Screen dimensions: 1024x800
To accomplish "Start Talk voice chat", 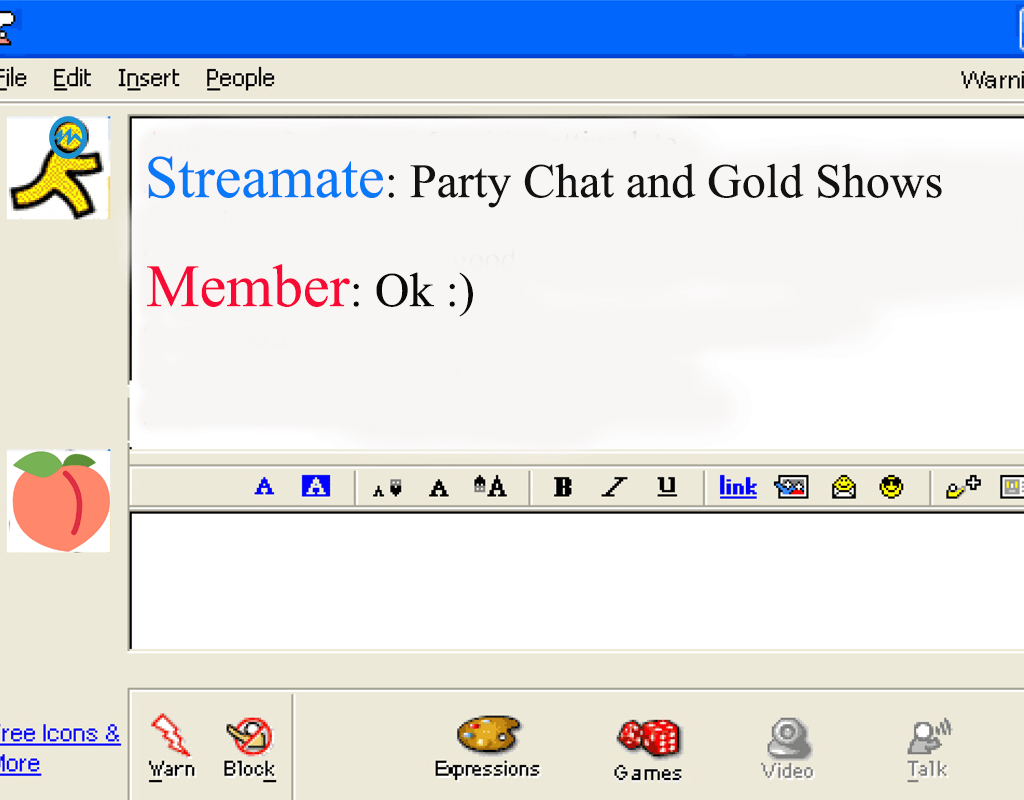I will 928,748.
